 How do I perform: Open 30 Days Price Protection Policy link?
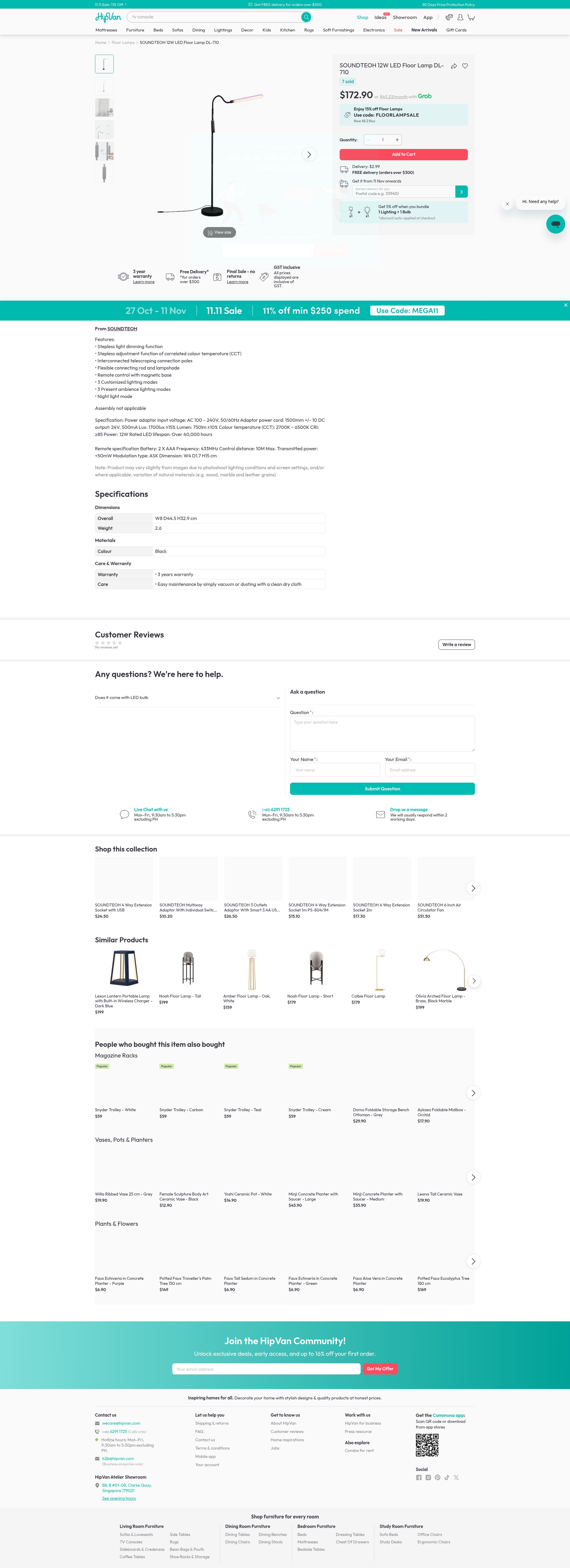coord(448,4)
